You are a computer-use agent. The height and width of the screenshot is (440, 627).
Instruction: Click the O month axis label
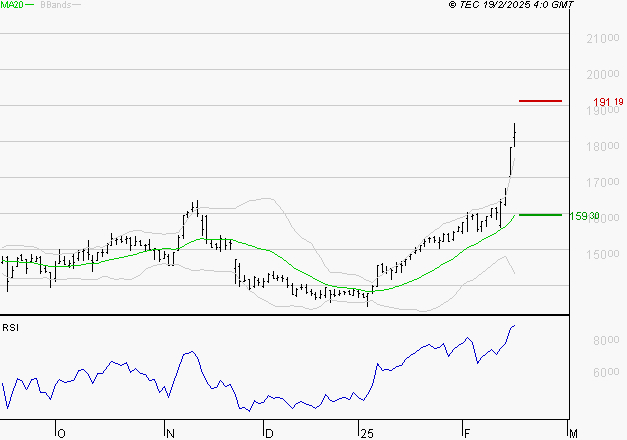(x=61, y=434)
